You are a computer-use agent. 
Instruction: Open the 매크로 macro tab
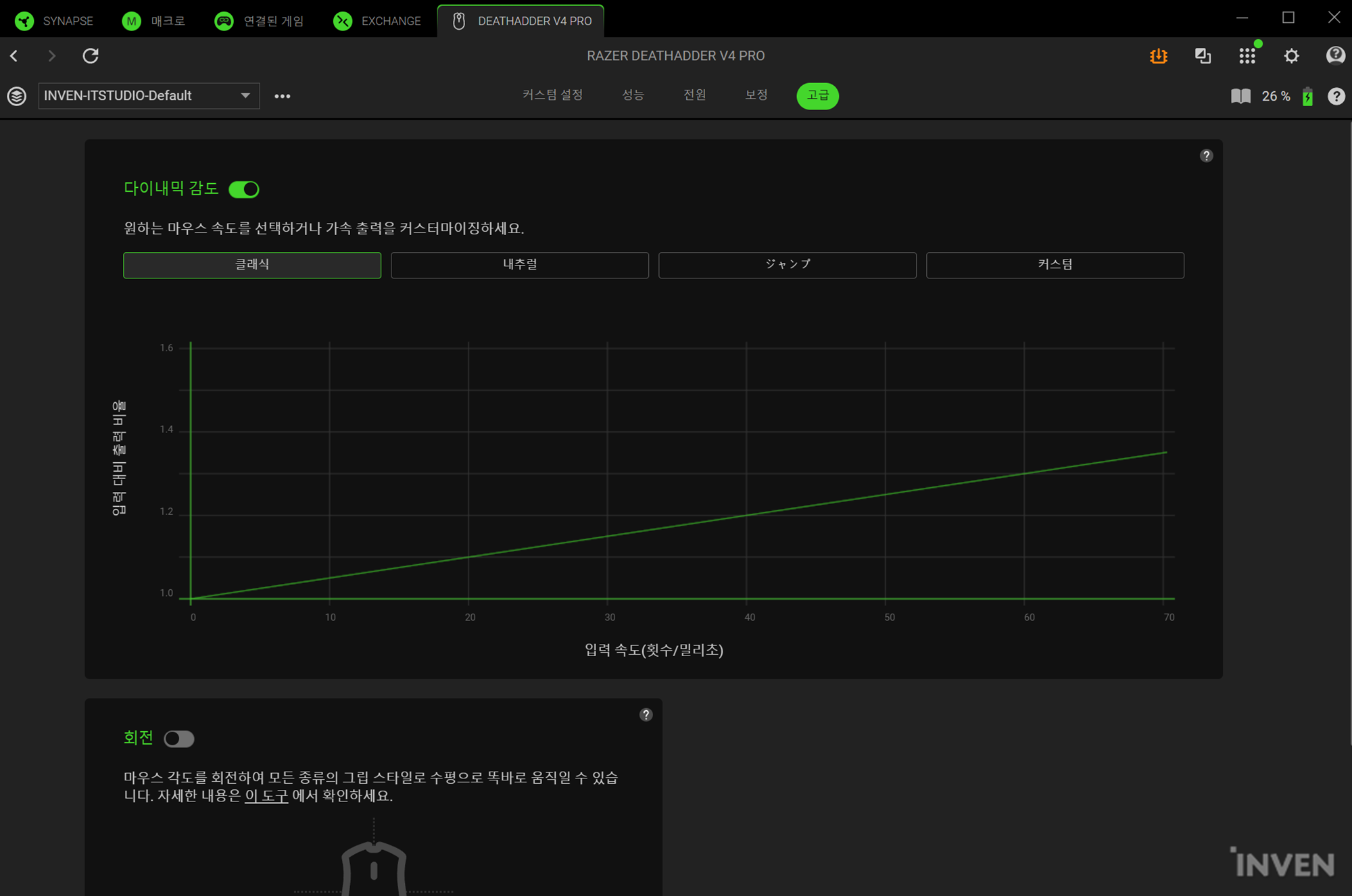pyautogui.click(x=153, y=21)
